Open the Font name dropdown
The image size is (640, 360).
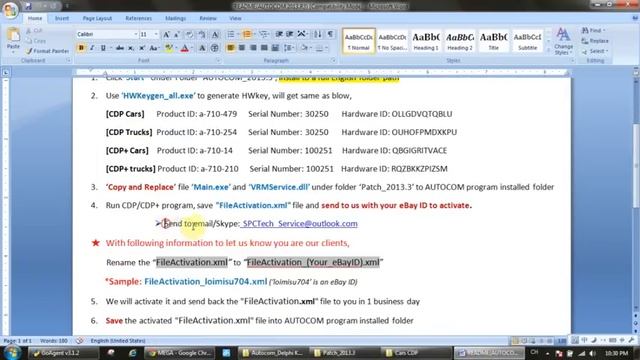pos(136,34)
